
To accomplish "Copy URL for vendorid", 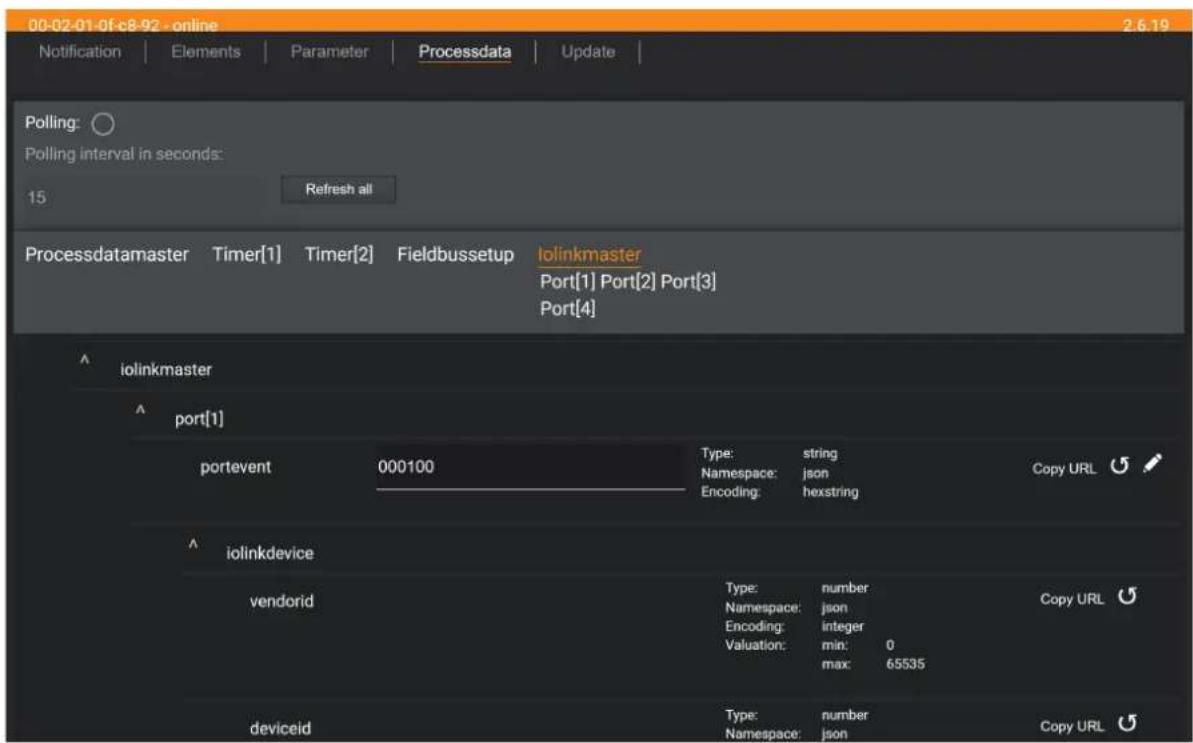I will point(1071,599).
